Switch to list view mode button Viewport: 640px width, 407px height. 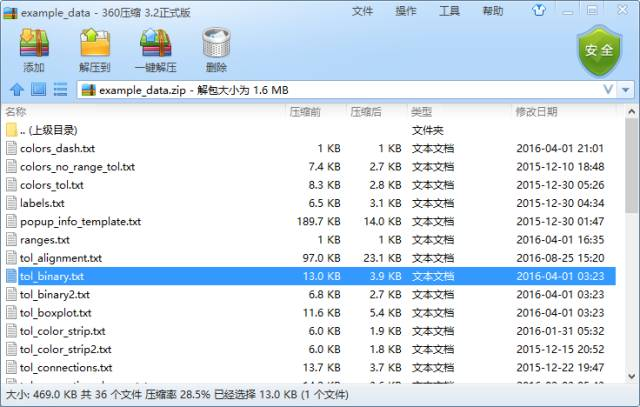point(60,89)
